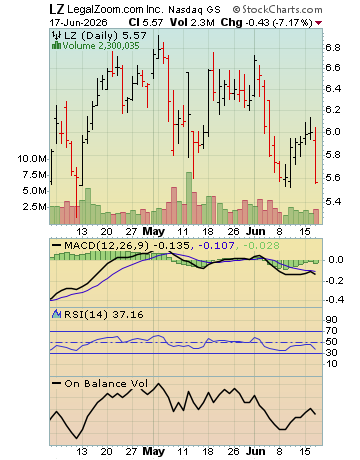The image size is (360, 460).
Task: Click the Nasdaq GS exchange label
Action: coord(194,10)
